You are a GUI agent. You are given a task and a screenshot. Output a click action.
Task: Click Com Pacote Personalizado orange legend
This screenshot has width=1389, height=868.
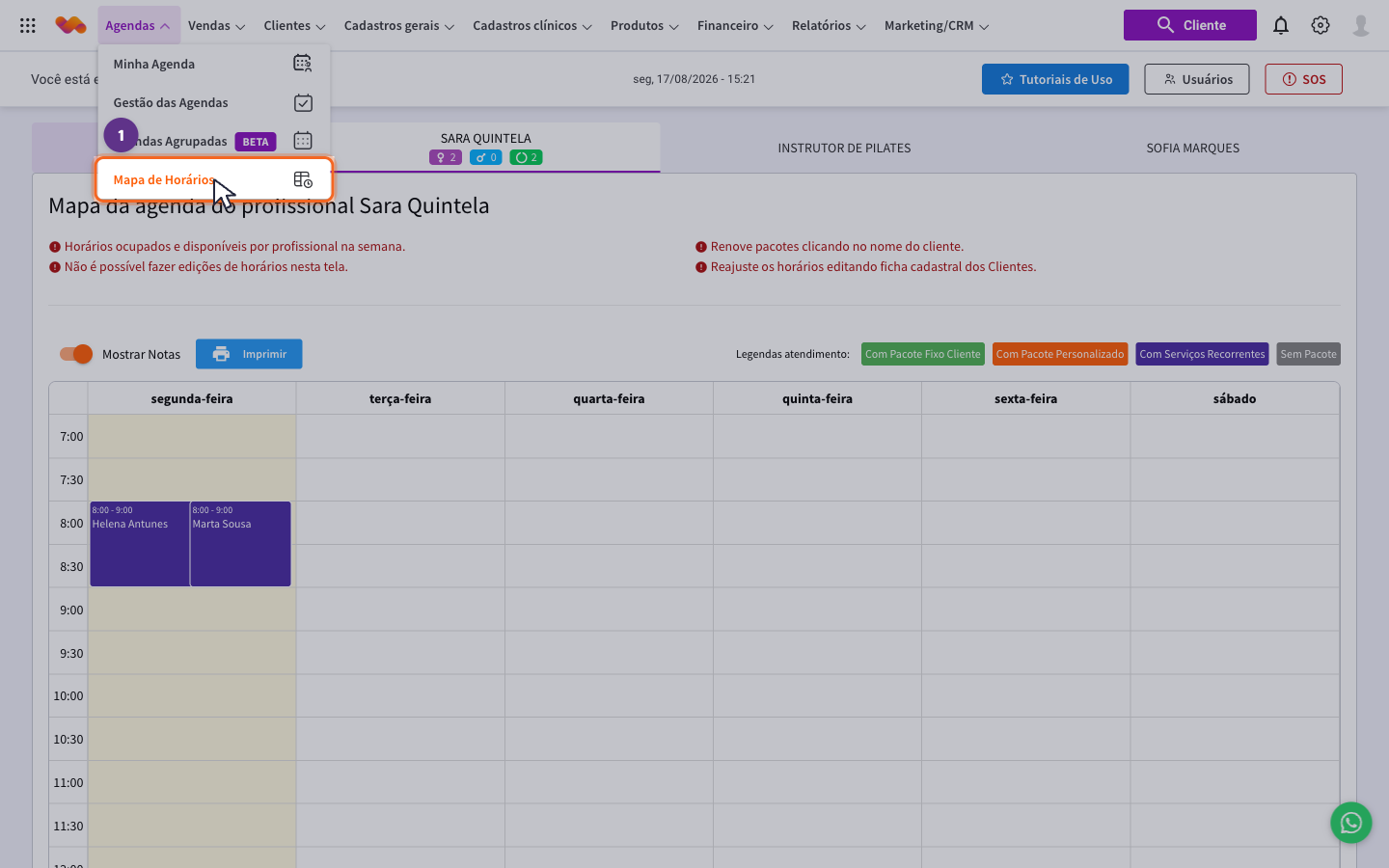point(1060,354)
